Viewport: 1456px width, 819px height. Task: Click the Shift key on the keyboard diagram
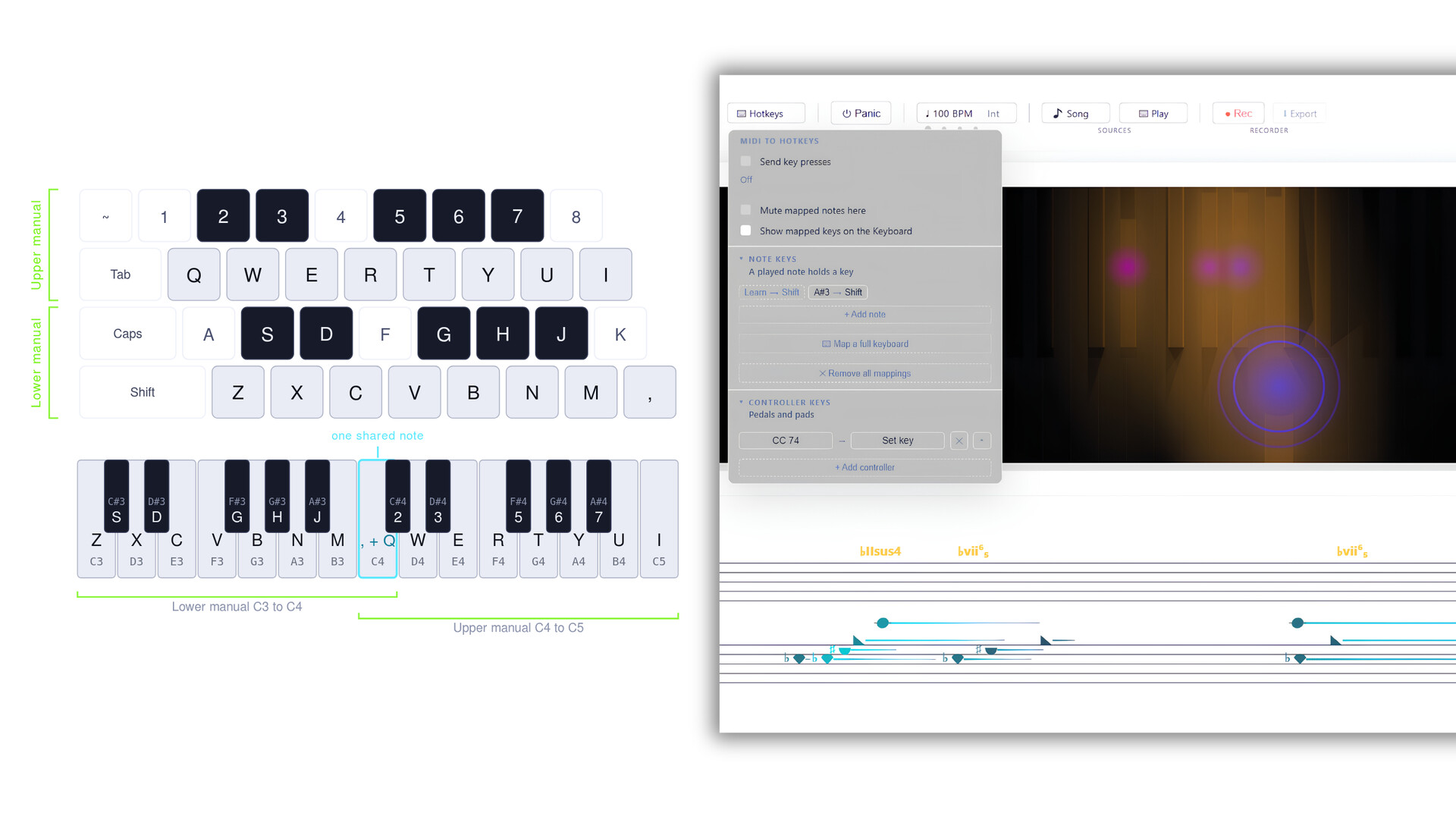pos(142,392)
